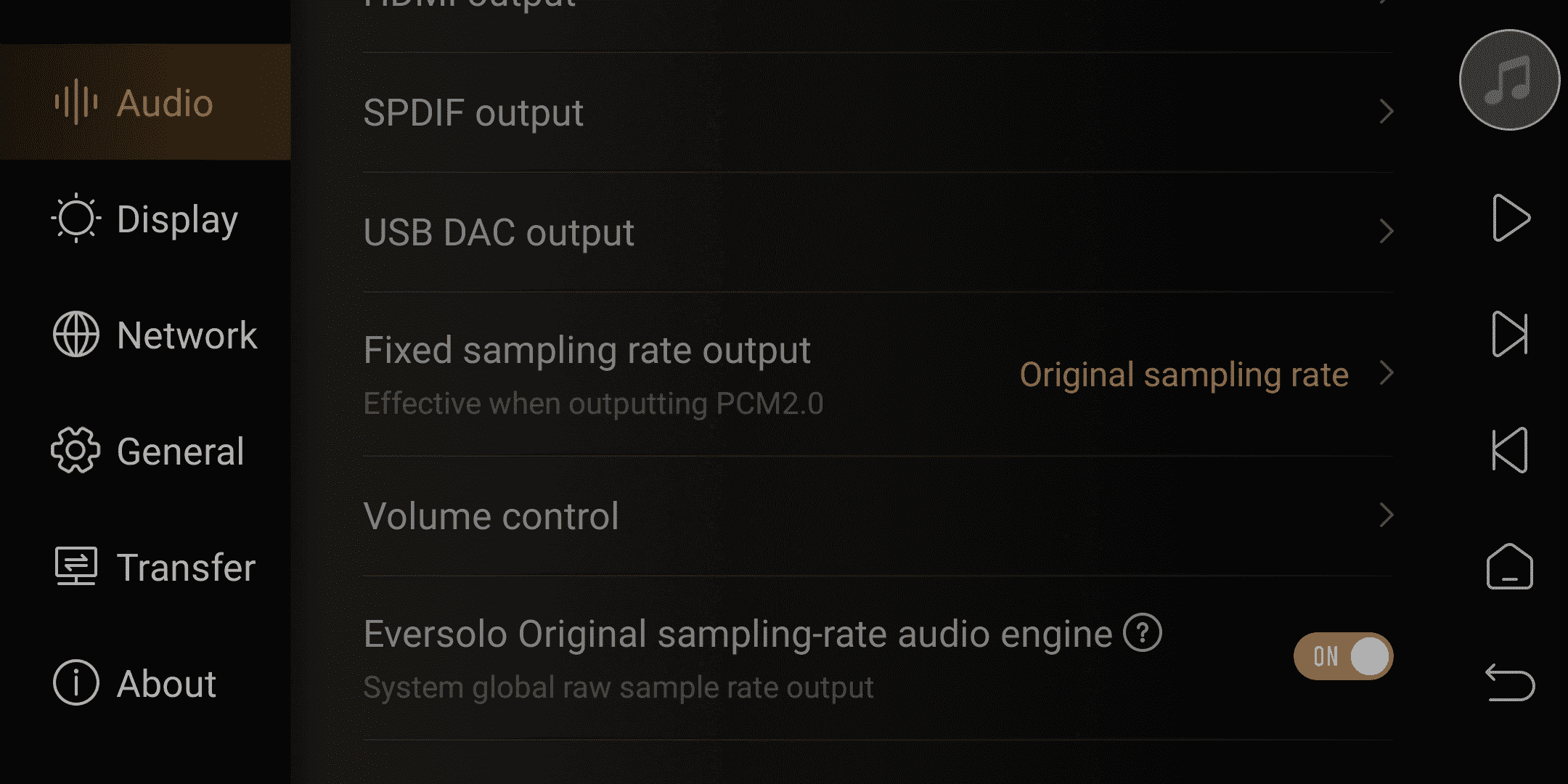The height and width of the screenshot is (784, 1568).
Task: Open help icon beside Eversolo audio engine
Action: tap(1143, 633)
